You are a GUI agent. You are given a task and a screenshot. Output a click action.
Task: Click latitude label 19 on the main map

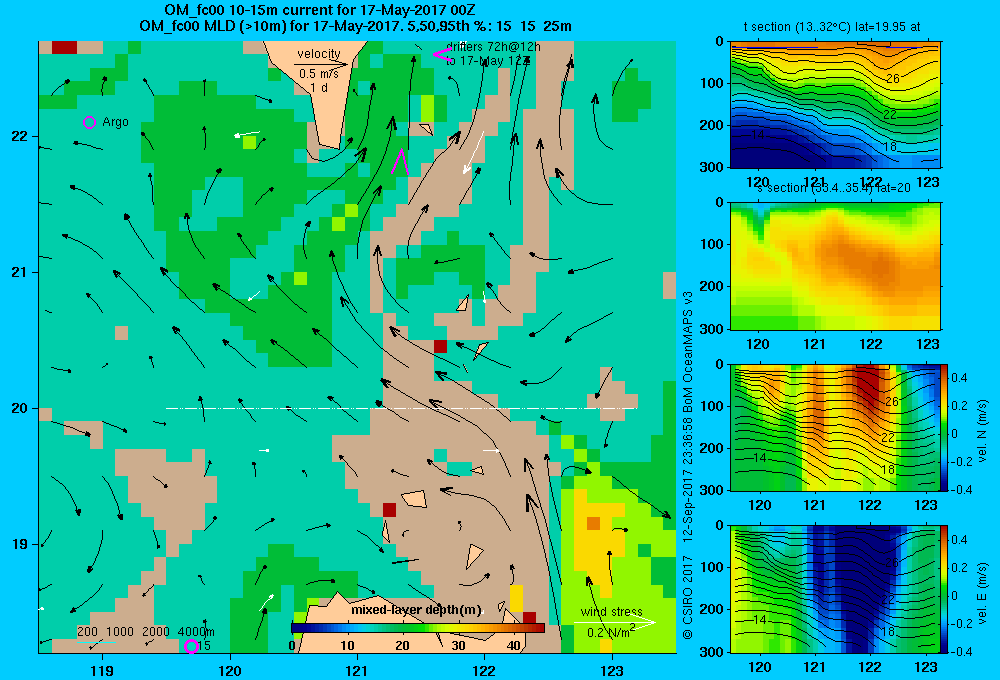tap(20, 544)
